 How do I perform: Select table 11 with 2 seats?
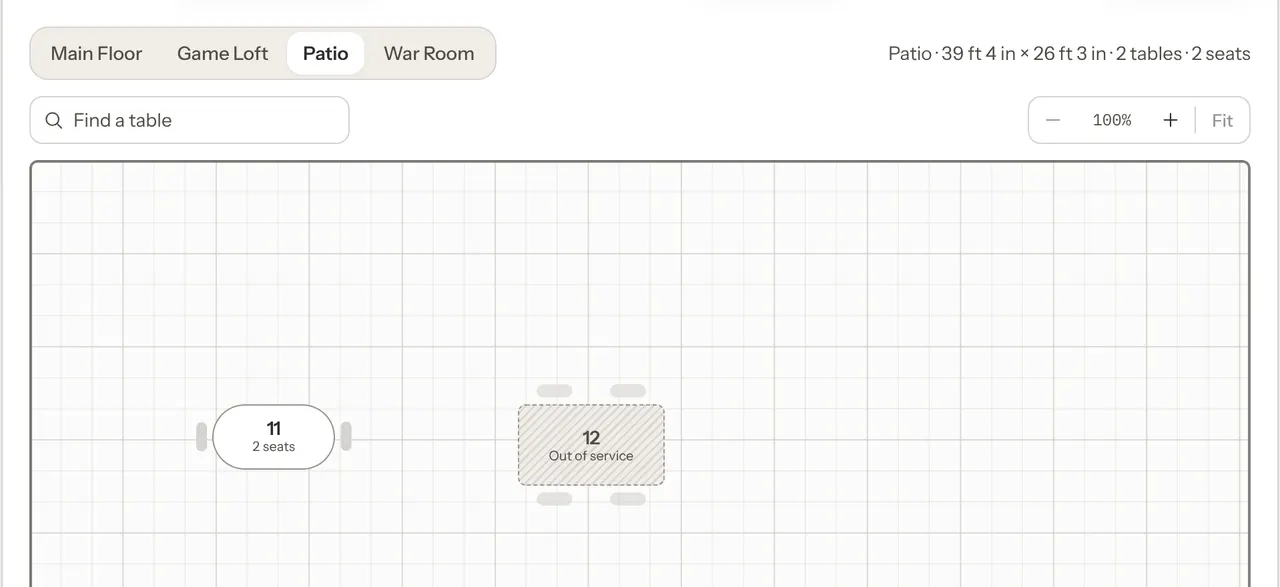click(274, 437)
